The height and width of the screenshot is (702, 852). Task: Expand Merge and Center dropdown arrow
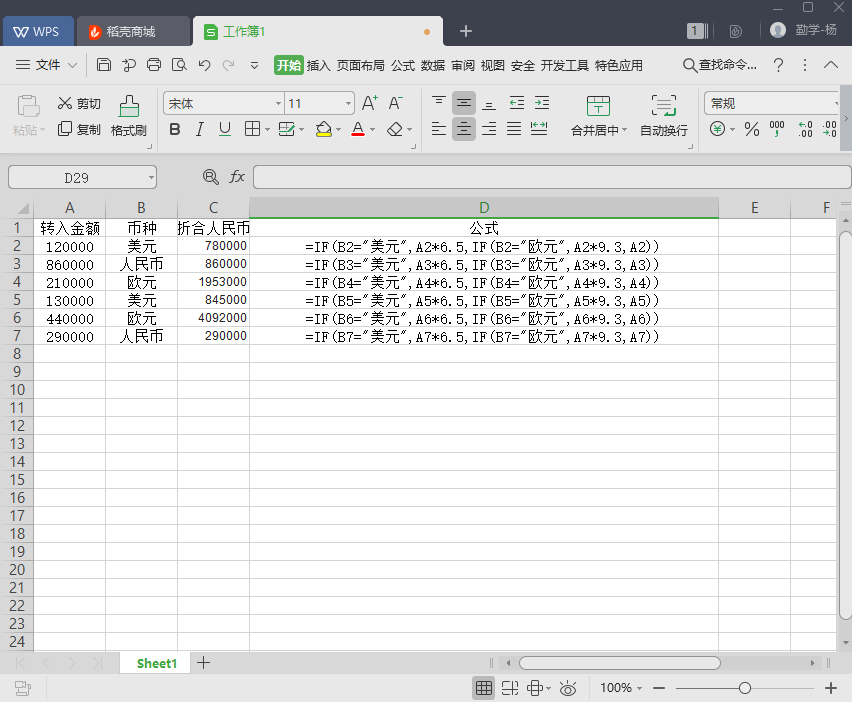point(624,130)
